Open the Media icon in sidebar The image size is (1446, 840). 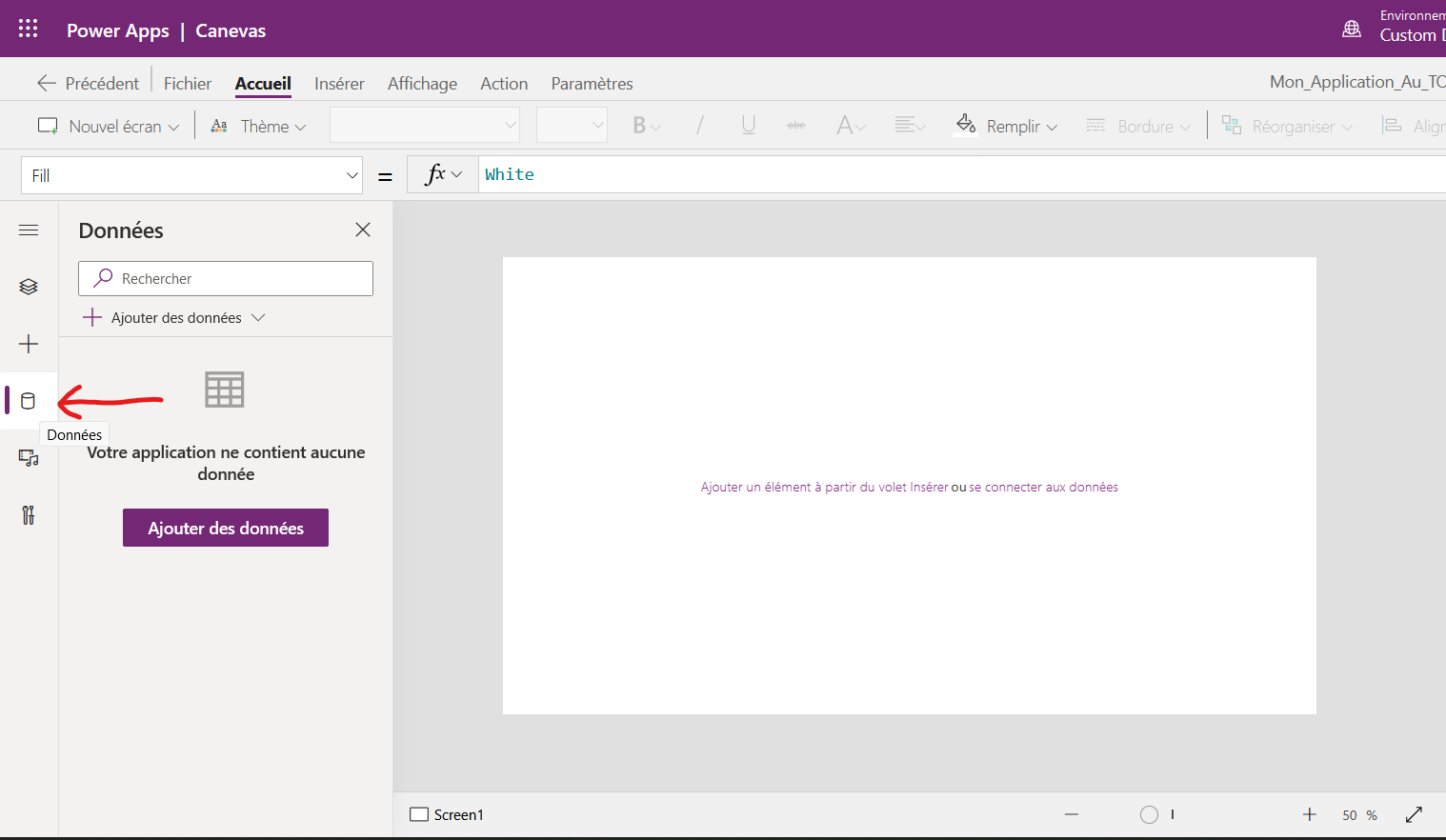click(x=29, y=458)
